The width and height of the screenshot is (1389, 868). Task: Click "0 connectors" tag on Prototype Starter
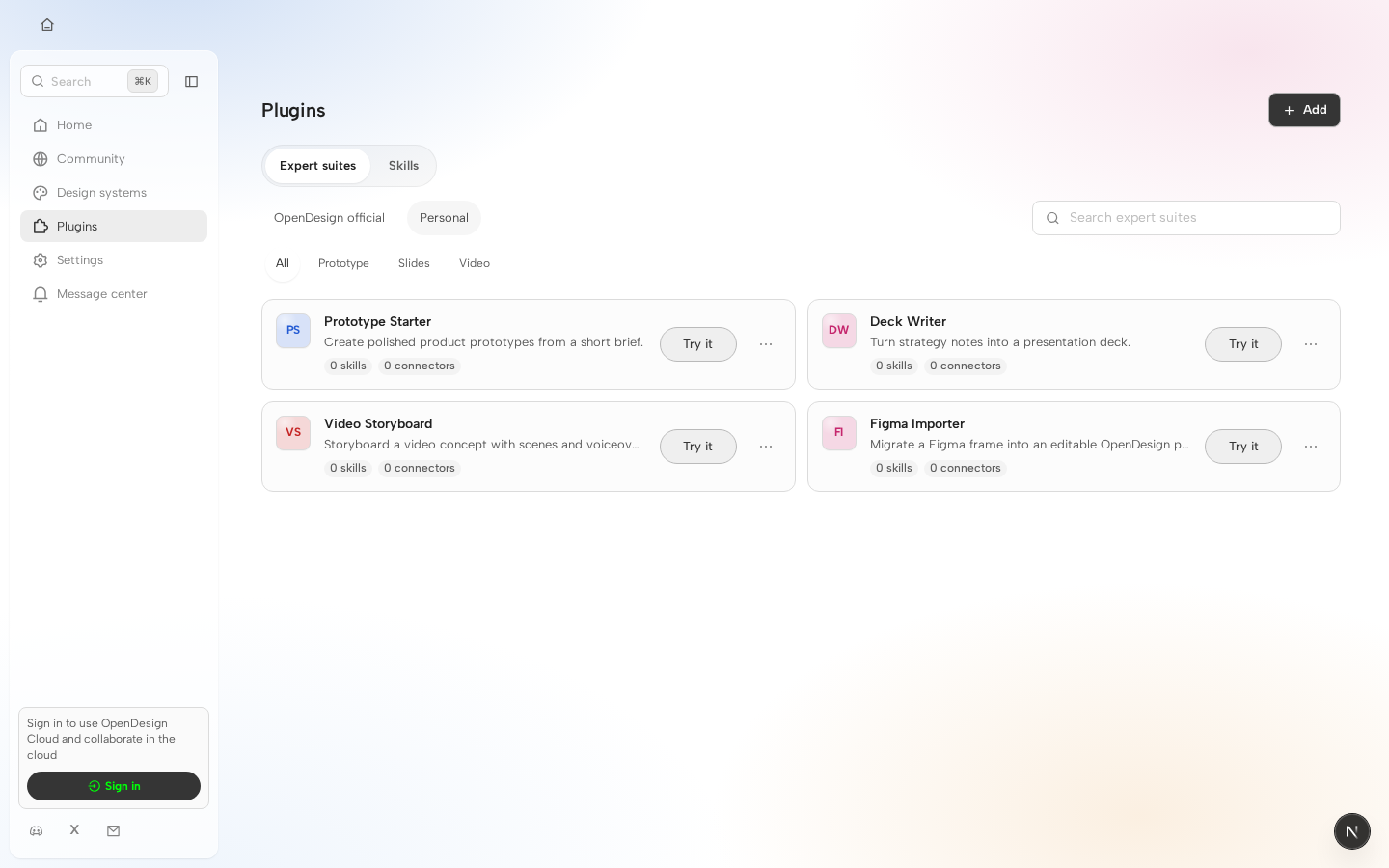[x=420, y=366]
